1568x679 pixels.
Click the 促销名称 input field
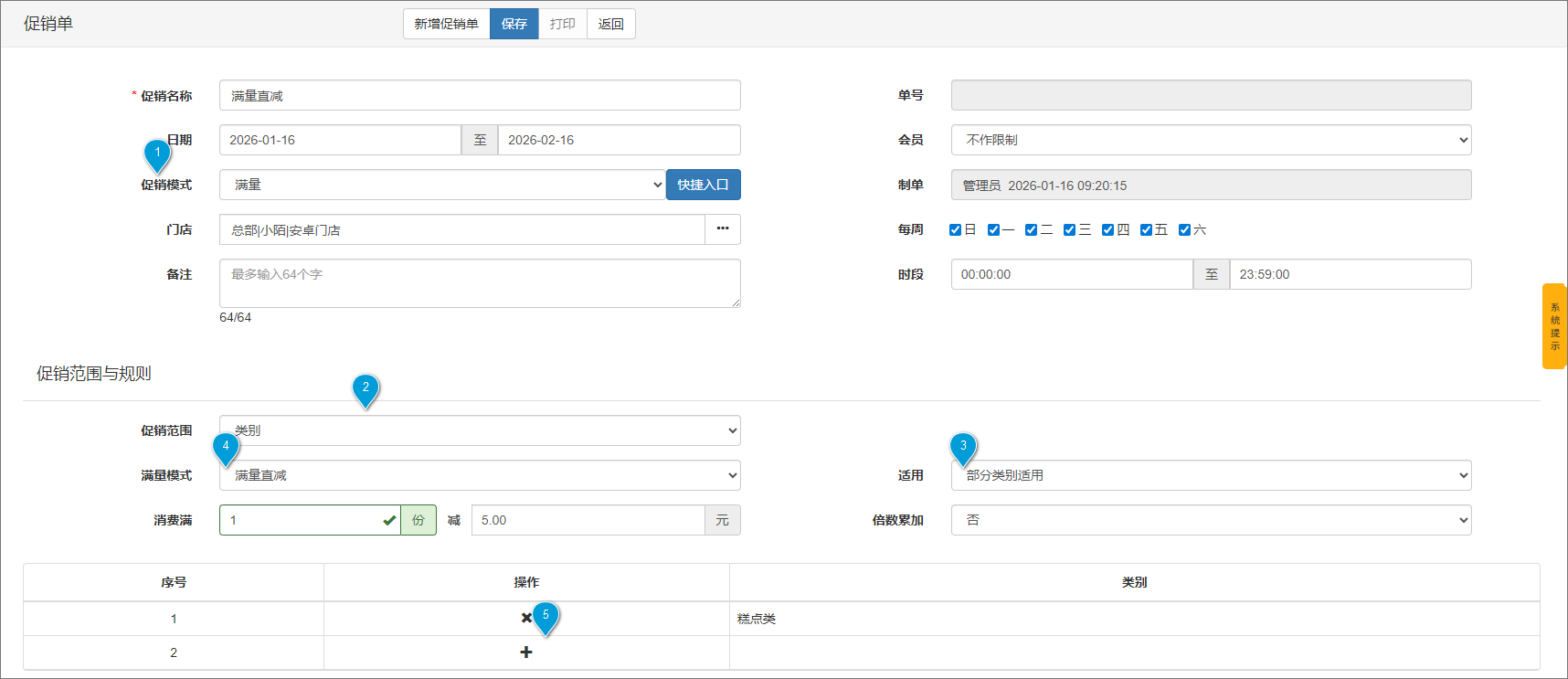pos(480,96)
